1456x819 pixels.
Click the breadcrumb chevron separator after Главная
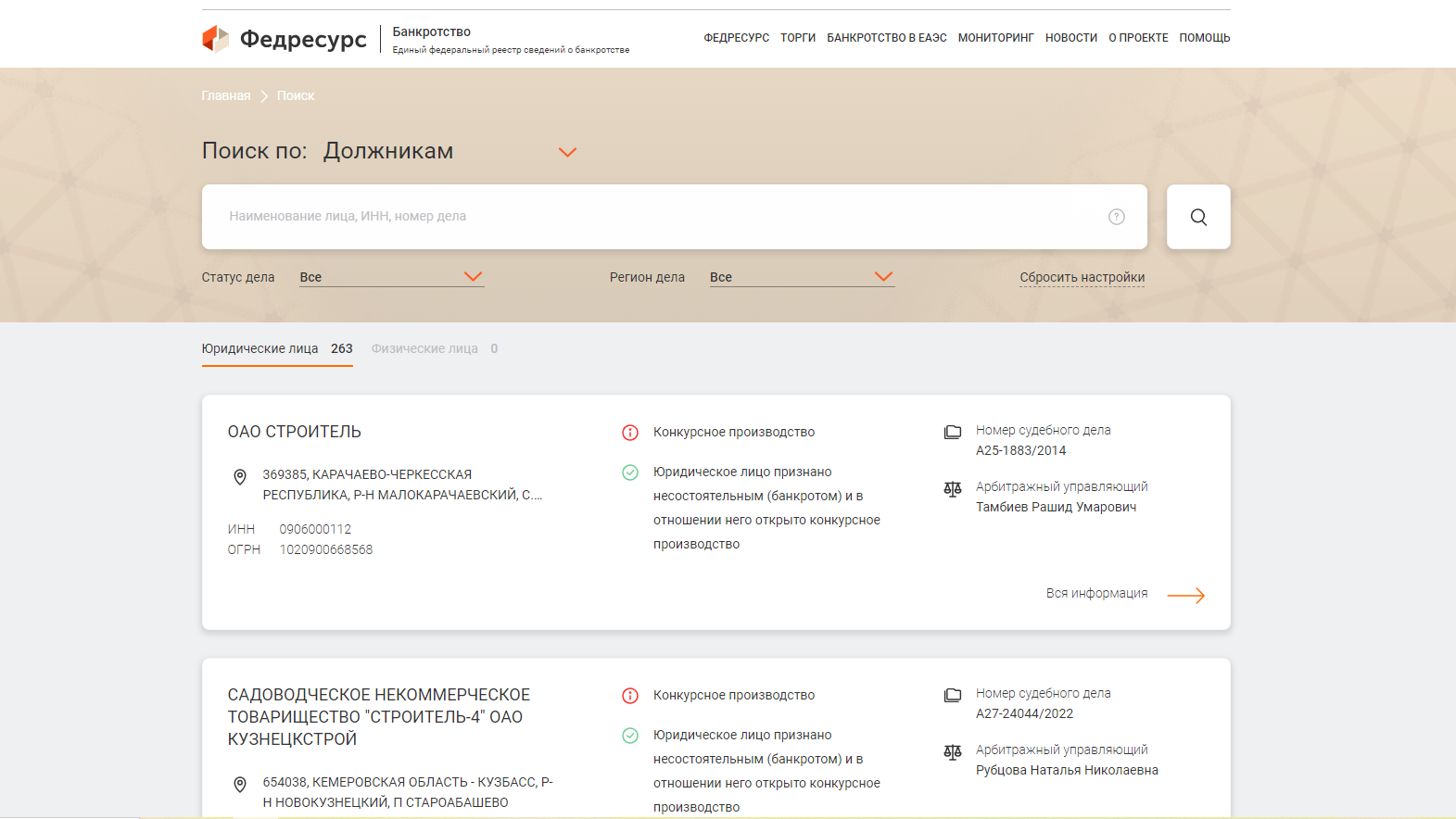tap(264, 96)
